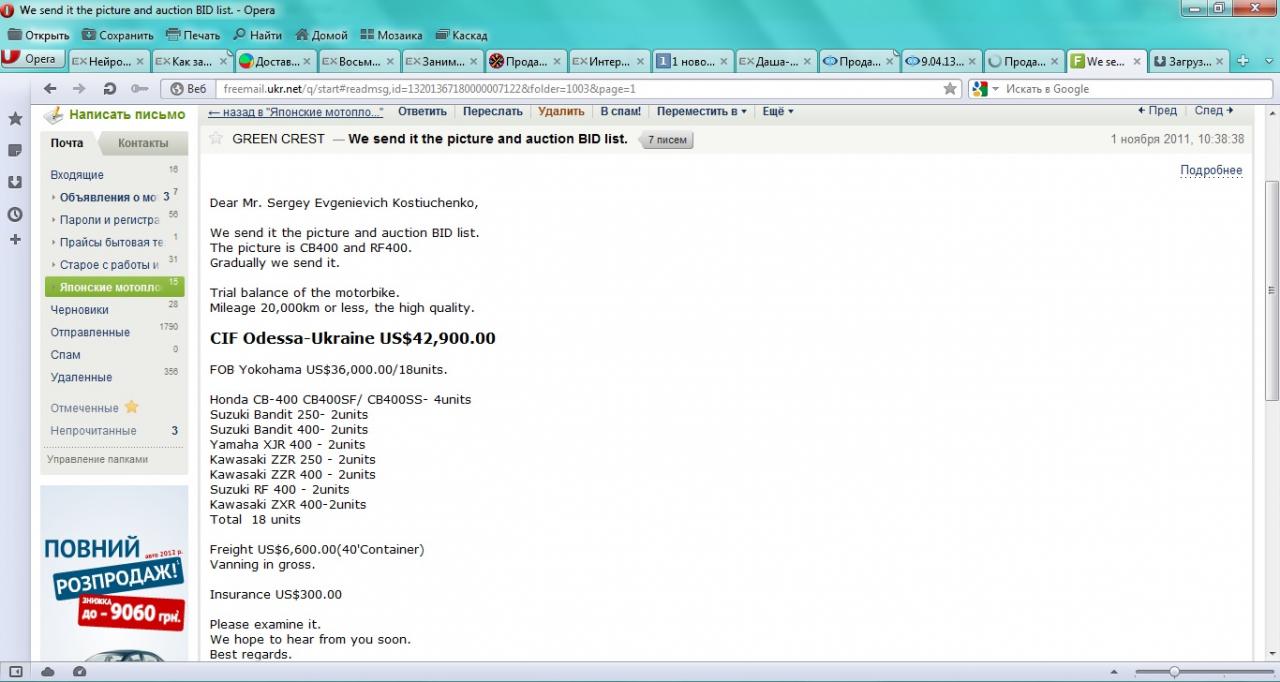Switch to the Как за... tab
Screen dimensions: 1280x682
coord(191,61)
